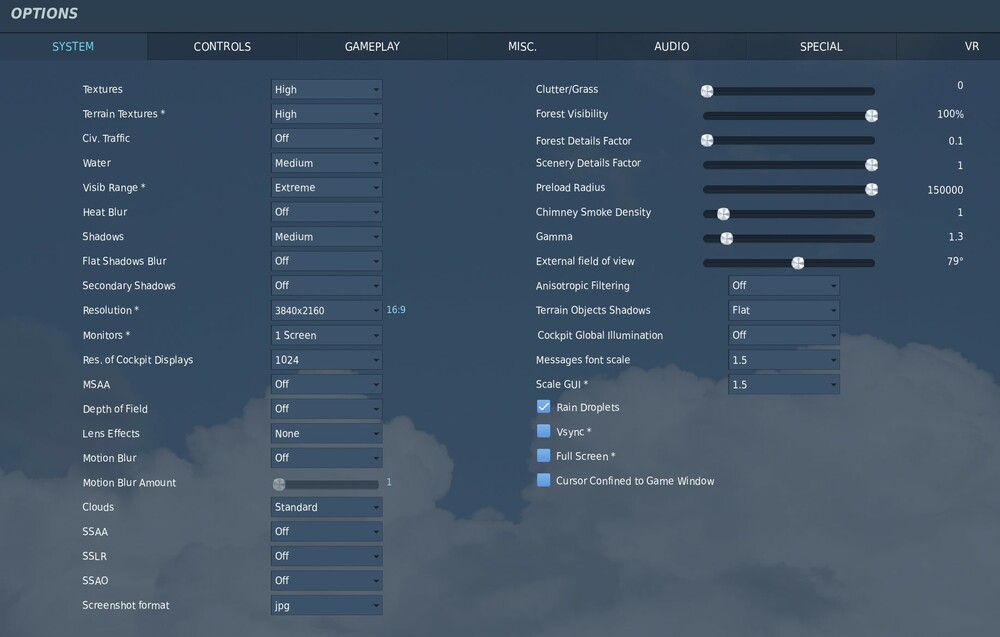Open the MSAA dropdown
The height and width of the screenshot is (637, 1000).
click(327, 384)
